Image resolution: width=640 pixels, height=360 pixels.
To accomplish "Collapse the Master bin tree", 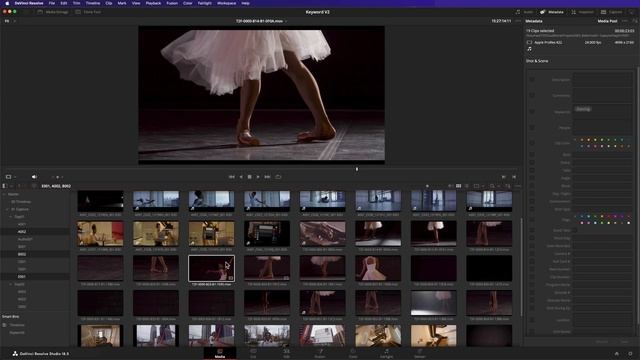I will [4, 194].
